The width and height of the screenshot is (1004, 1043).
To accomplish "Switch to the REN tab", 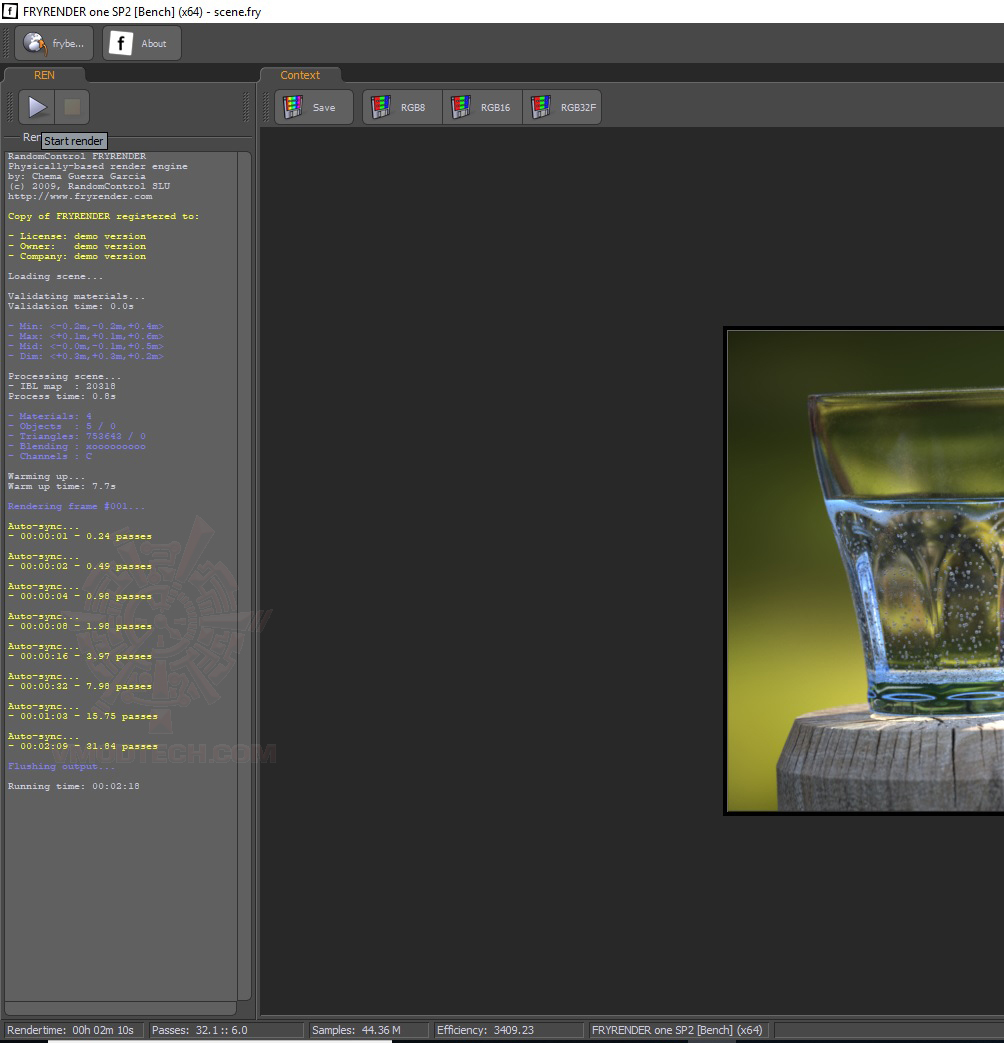I will pos(45,75).
